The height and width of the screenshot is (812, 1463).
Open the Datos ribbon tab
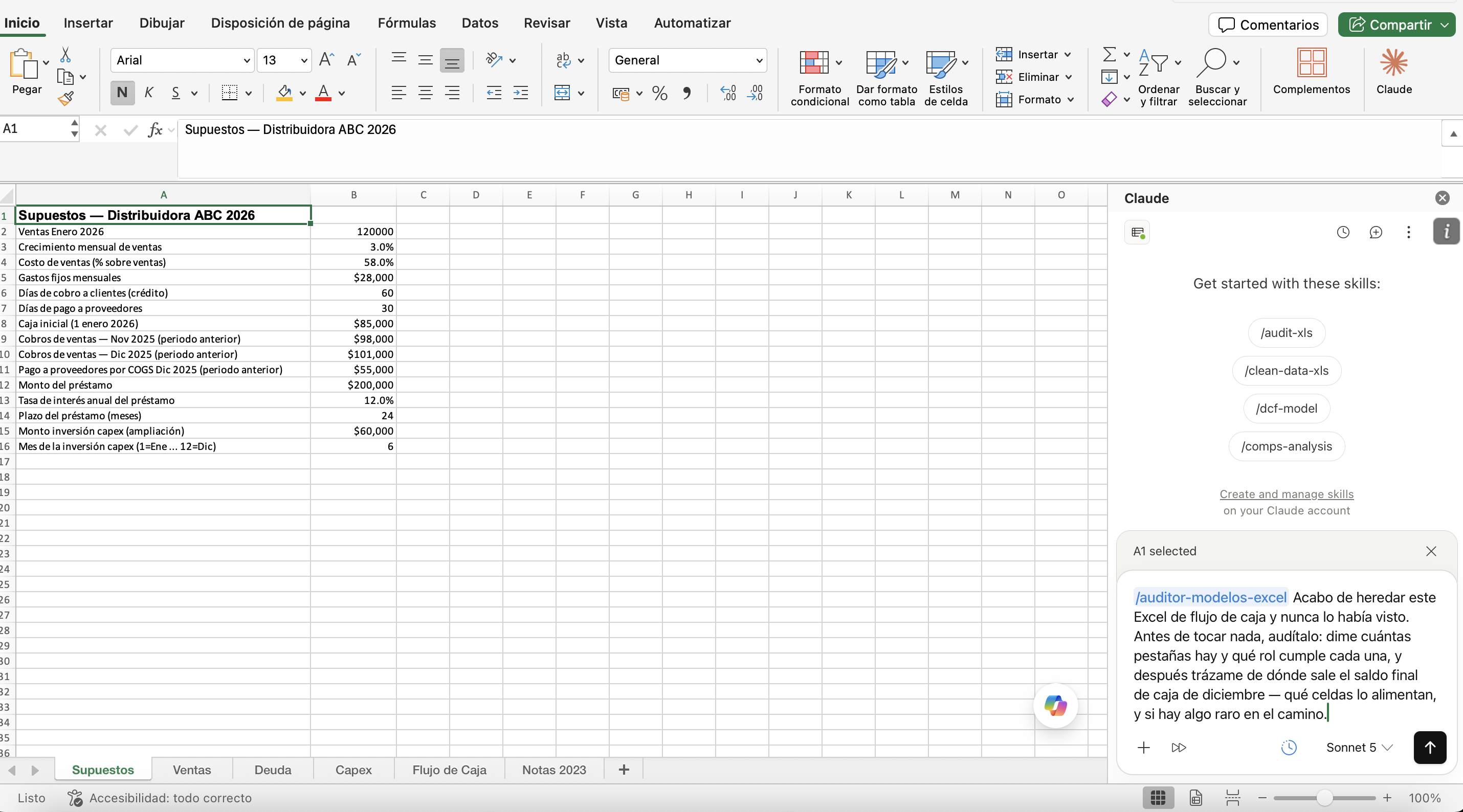479,24
